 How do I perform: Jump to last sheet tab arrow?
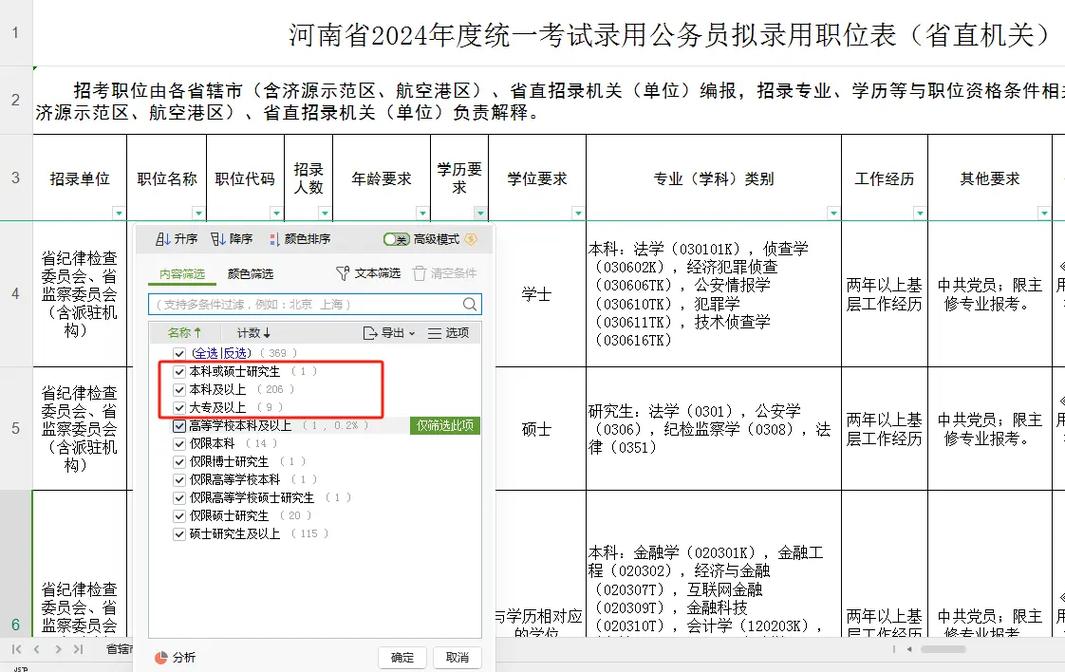(x=79, y=649)
